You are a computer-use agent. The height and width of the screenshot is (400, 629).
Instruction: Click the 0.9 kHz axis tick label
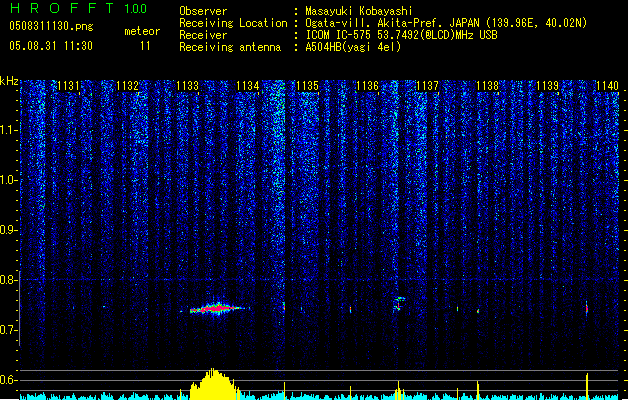coord(8,230)
